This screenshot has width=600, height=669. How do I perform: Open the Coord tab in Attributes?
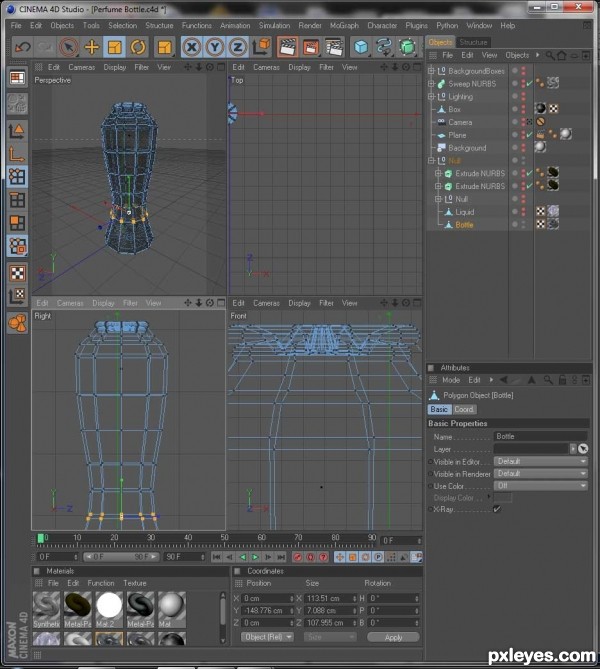pyautogui.click(x=464, y=409)
